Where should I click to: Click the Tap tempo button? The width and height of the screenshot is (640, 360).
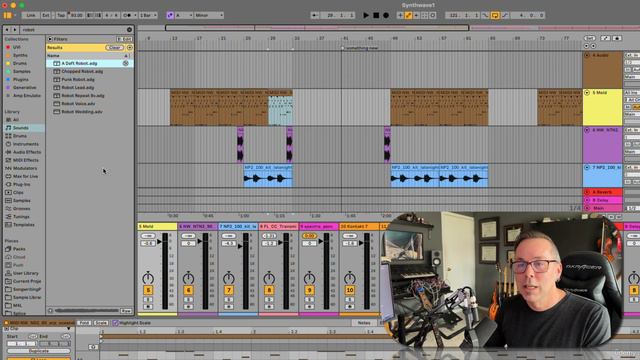(61, 16)
